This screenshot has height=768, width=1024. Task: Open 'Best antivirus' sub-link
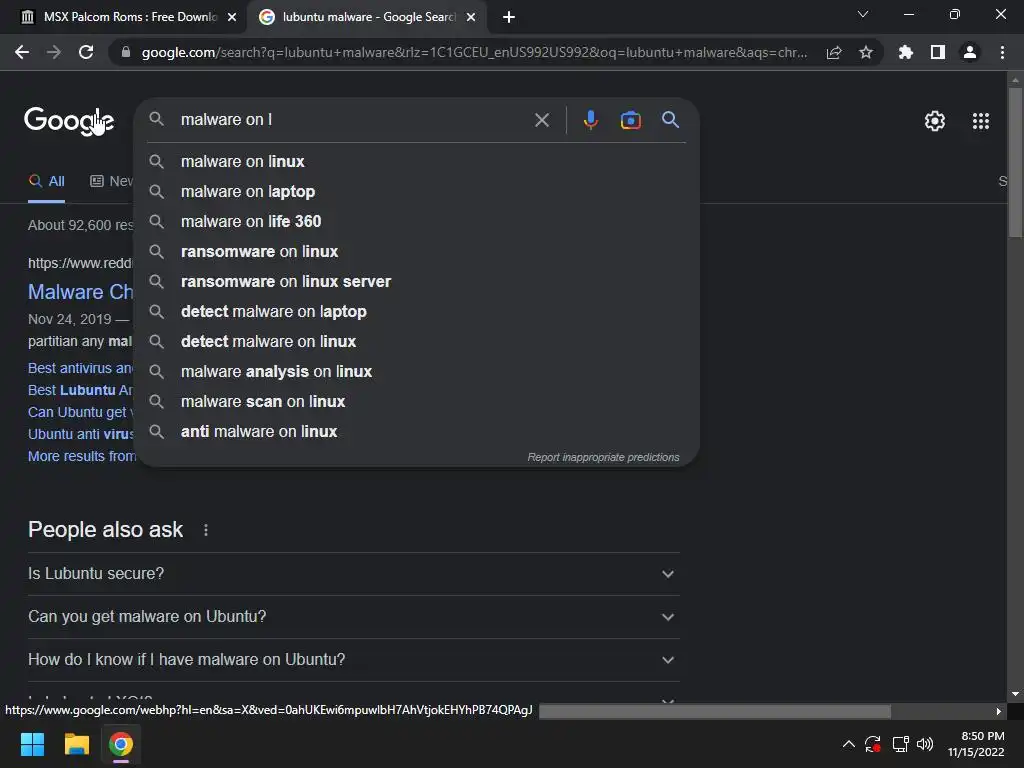pyautogui.click(x=80, y=368)
